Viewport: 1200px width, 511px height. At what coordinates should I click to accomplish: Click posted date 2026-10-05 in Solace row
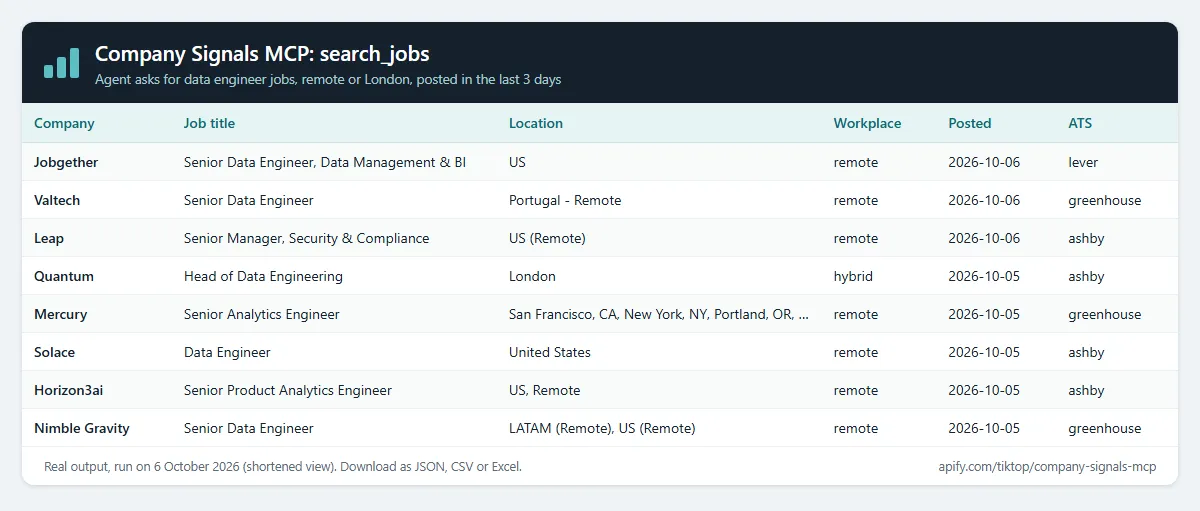pos(985,352)
